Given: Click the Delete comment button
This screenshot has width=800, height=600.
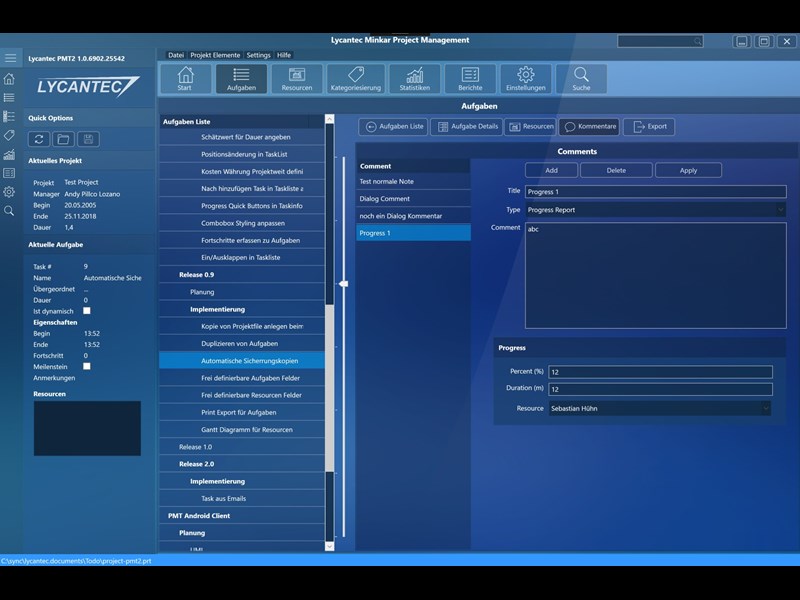Looking at the screenshot, I should (x=616, y=170).
